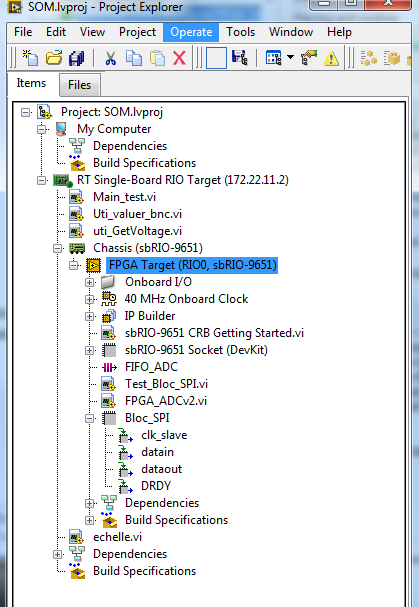The width and height of the screenshot is (419, 607).
Task: Click the Filter View toolbar icon
Action: 273,58
